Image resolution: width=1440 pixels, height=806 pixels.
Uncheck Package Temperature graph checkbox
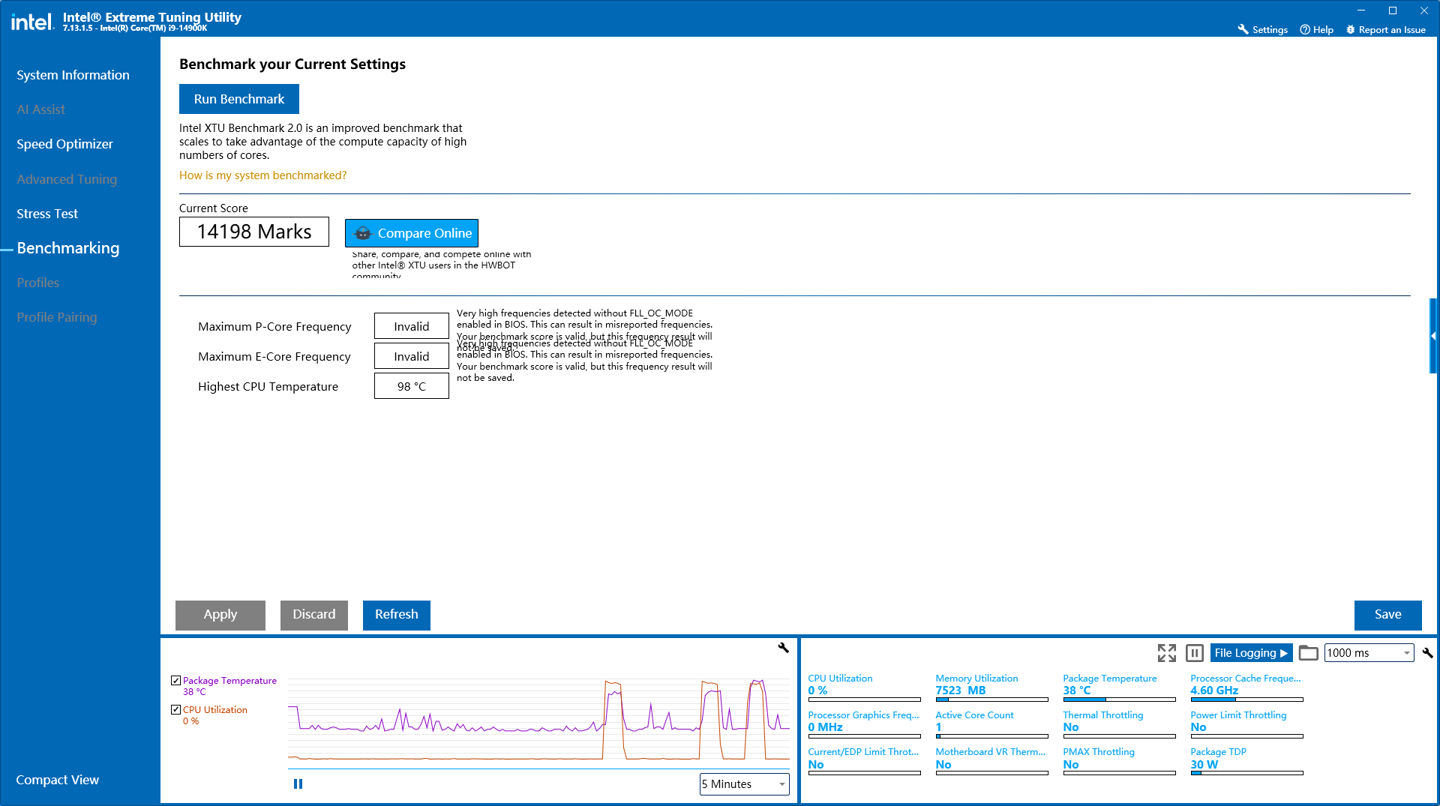click(x=176, y=681)
